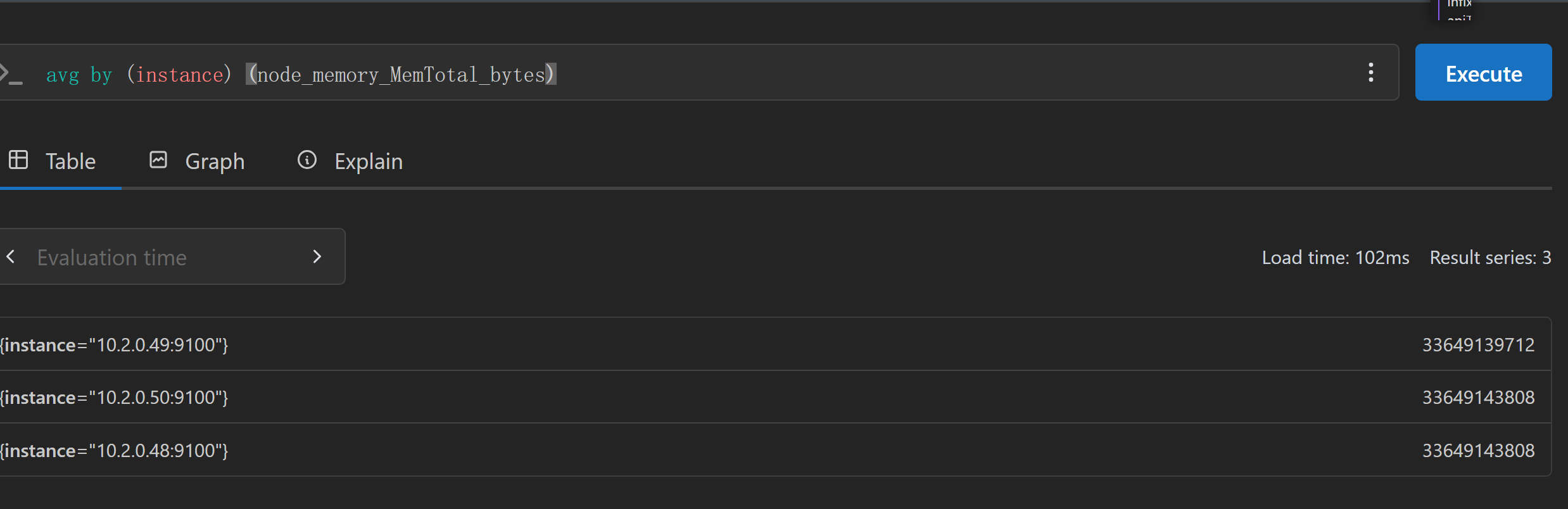Select the instance 10.2.0.48:9100 result row
The image size is (1568, 509).
(x=775, y=450)
